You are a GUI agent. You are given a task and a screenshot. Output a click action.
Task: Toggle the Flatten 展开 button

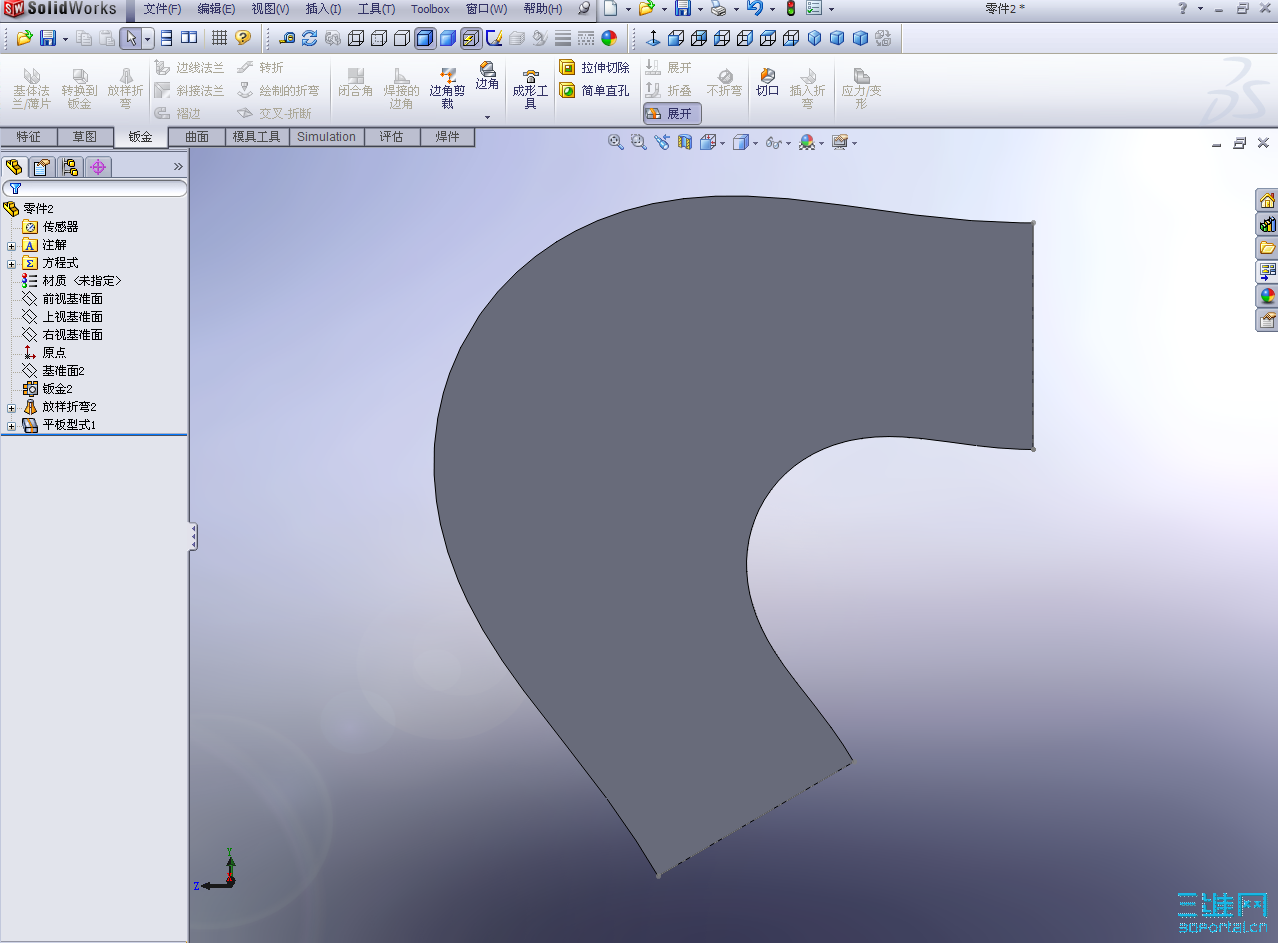[672, 113]
